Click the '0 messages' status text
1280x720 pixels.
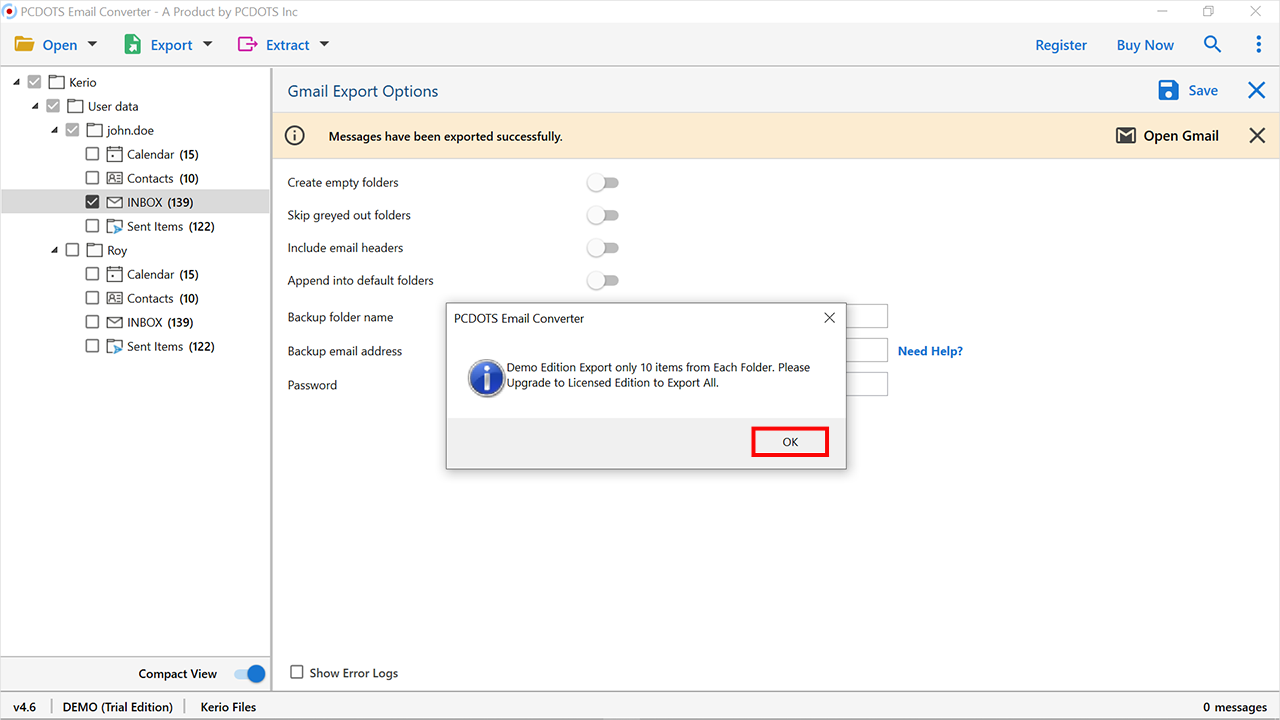1235,707
